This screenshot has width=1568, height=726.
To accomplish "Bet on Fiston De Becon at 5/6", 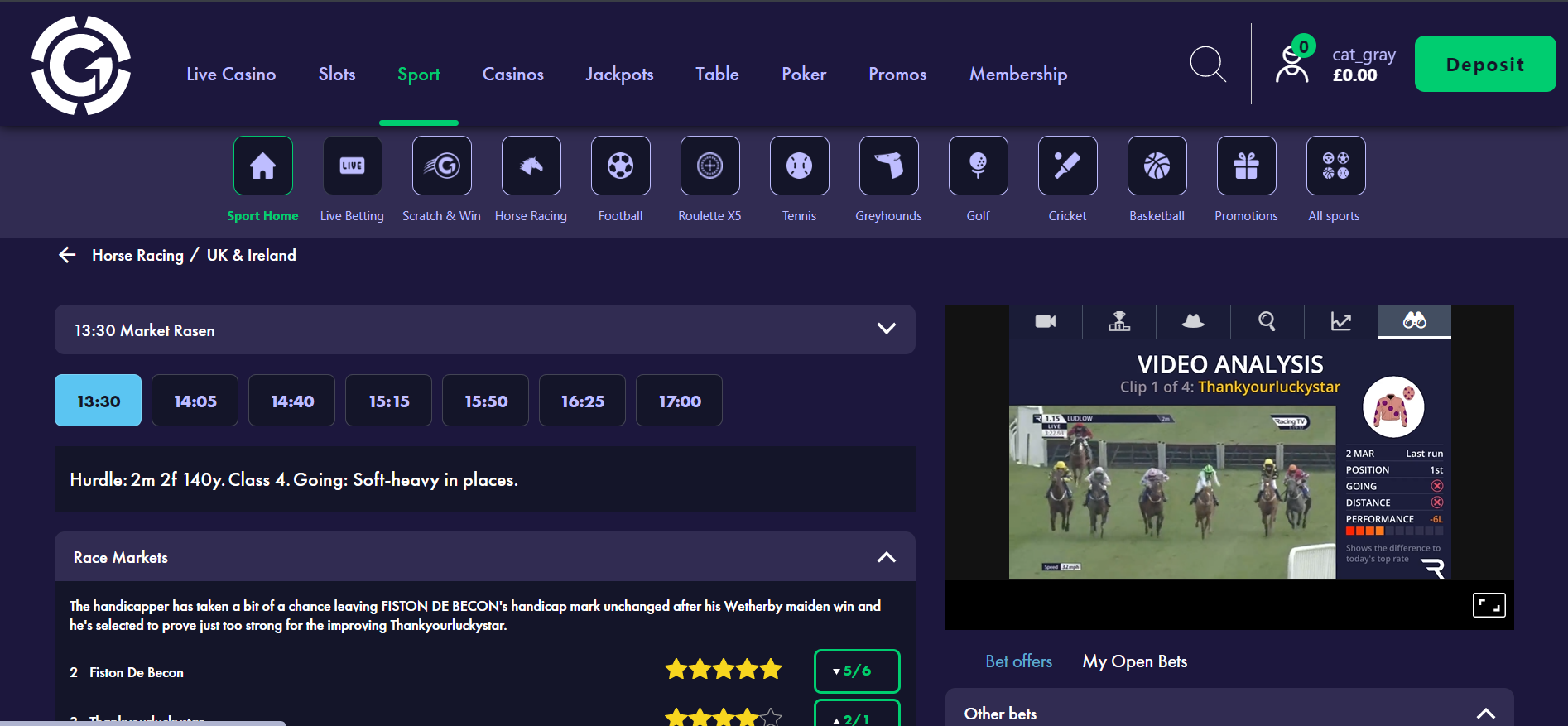I will 857,671.
